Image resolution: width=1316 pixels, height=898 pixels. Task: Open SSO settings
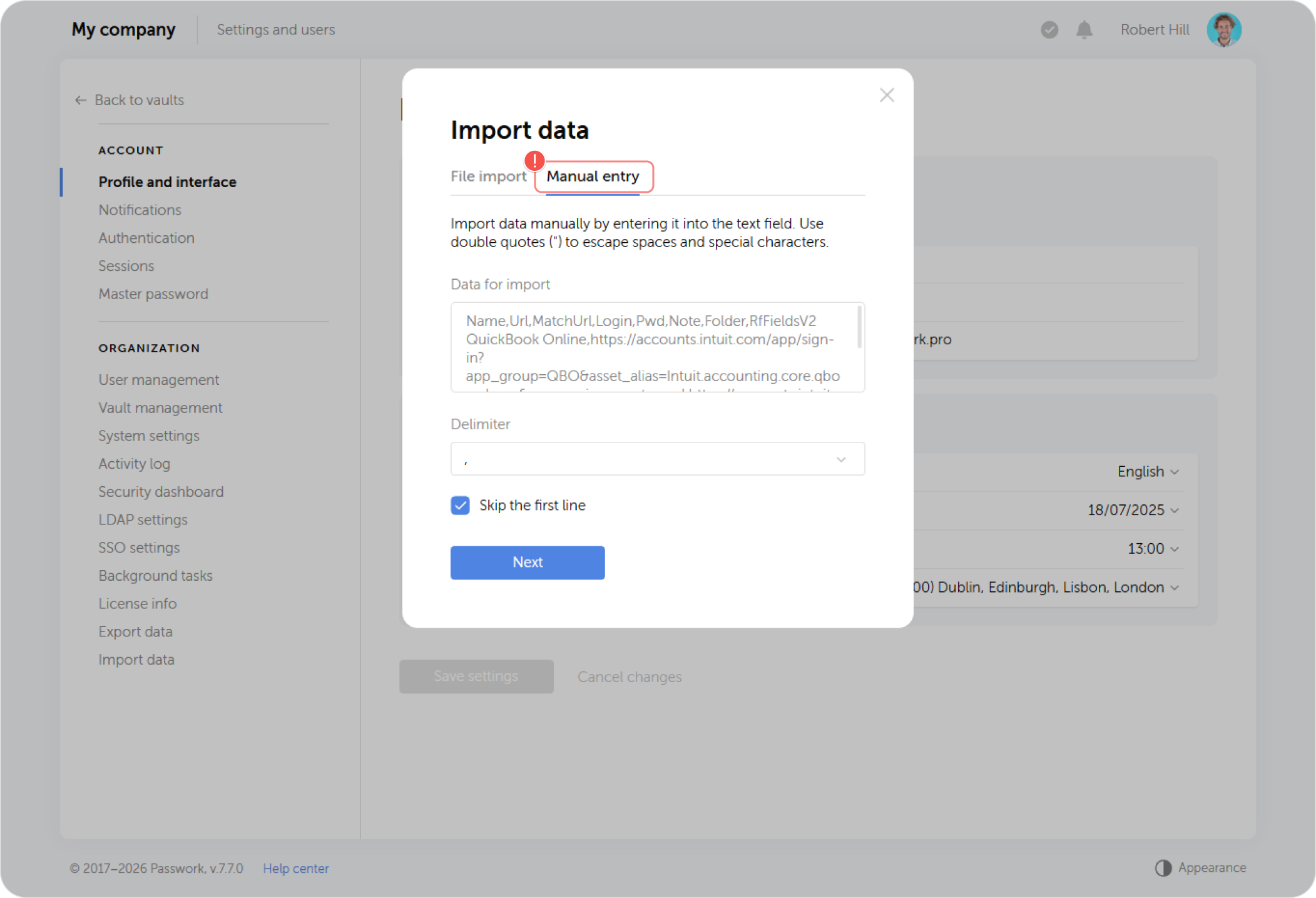pos(138,548)
